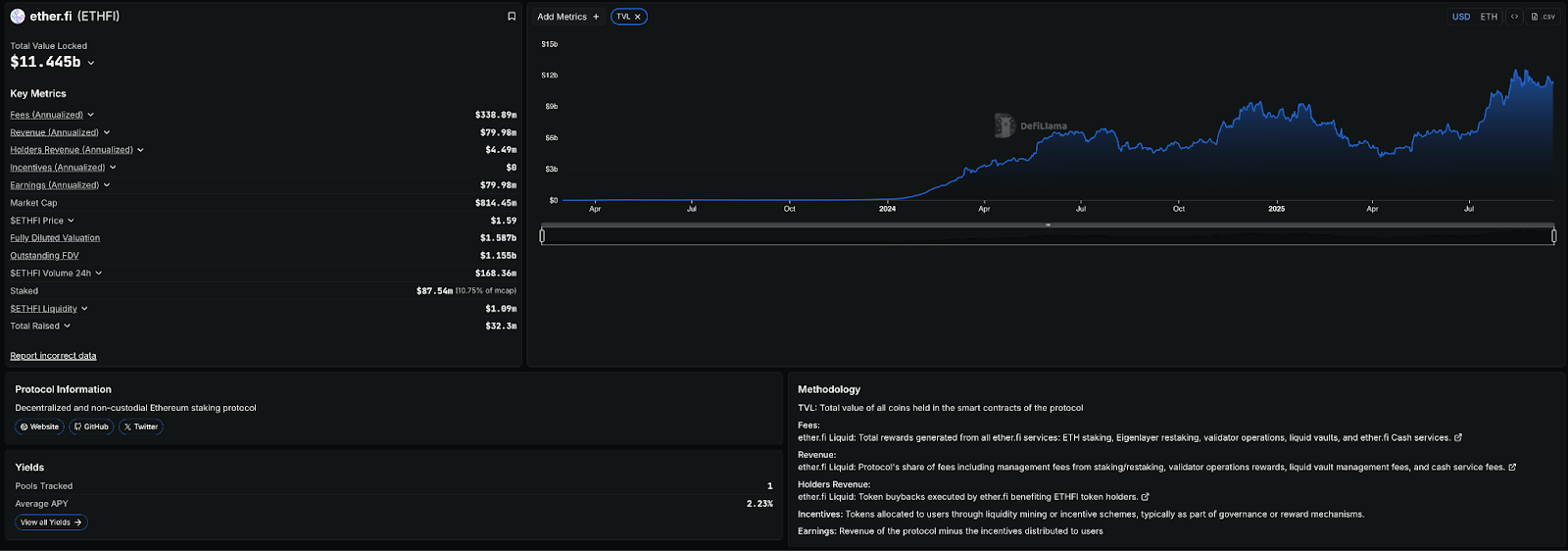Click the left handle of chart range slider

[542, 235]
